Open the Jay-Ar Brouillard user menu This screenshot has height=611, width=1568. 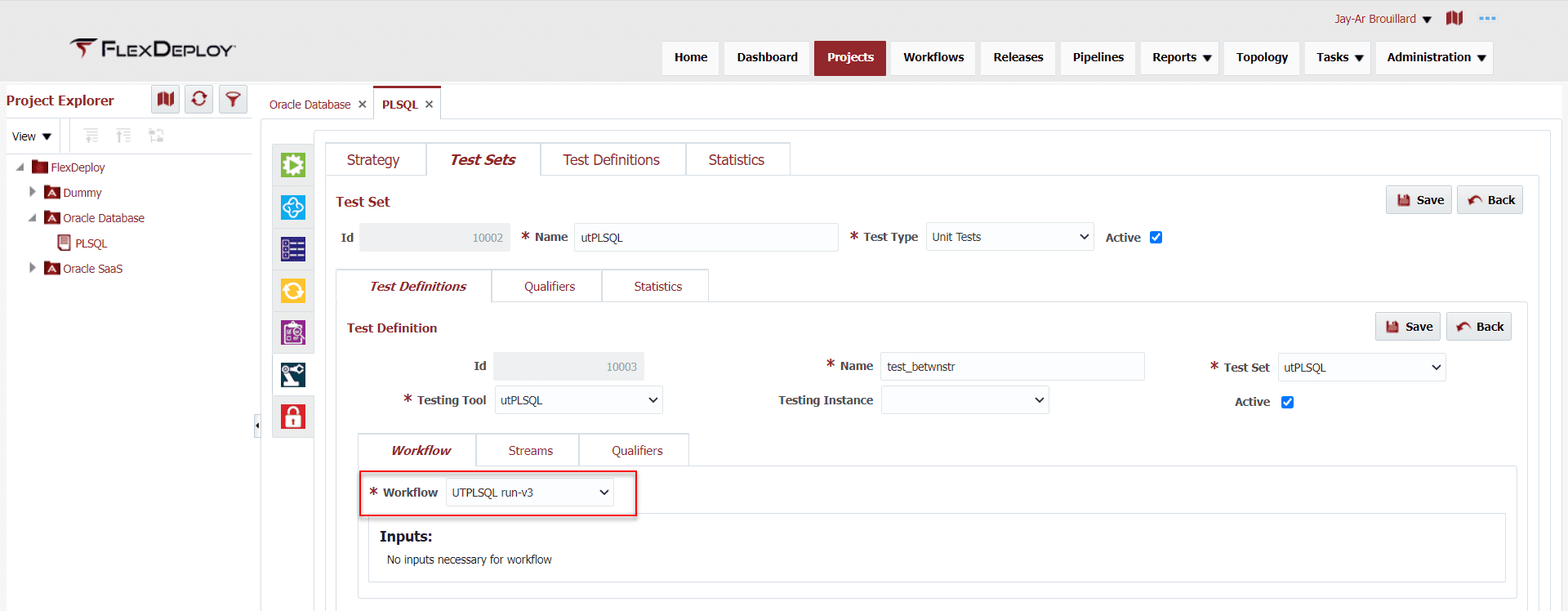click(1383, 19)
